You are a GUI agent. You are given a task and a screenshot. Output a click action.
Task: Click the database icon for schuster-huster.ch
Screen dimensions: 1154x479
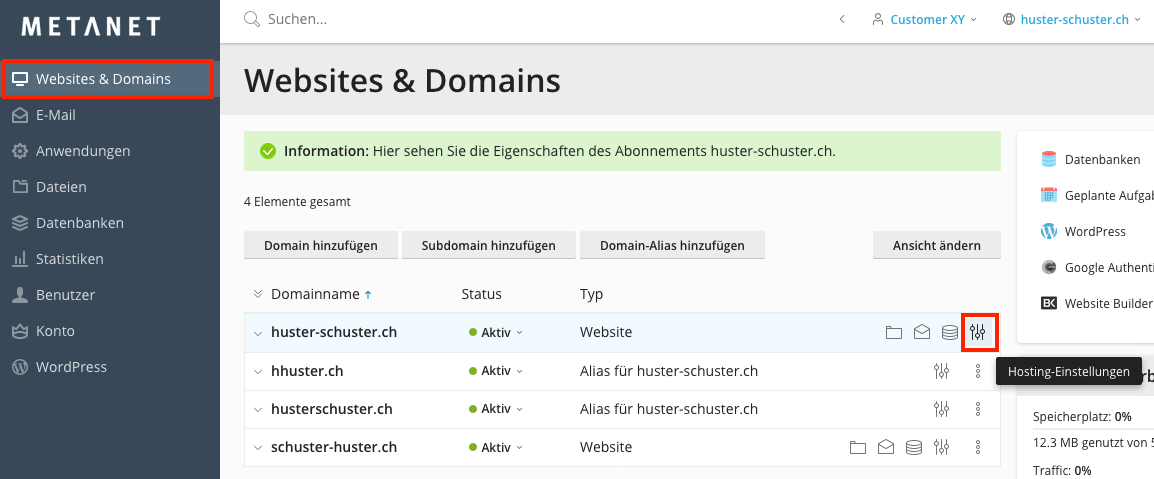point(913,447)
